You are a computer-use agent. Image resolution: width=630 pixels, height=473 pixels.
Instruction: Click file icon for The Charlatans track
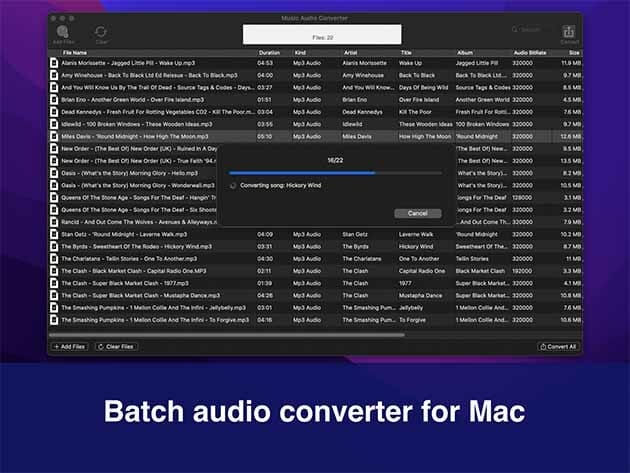point(54,258)
